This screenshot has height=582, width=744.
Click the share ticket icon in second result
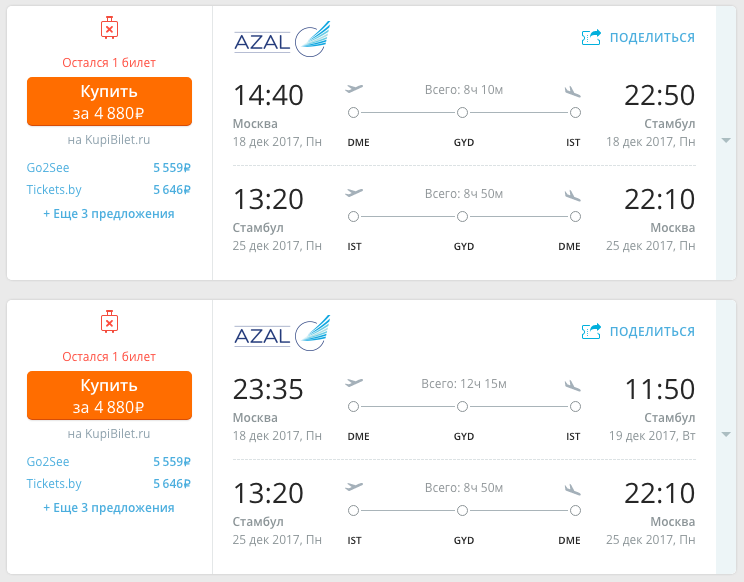click(591, 332)
